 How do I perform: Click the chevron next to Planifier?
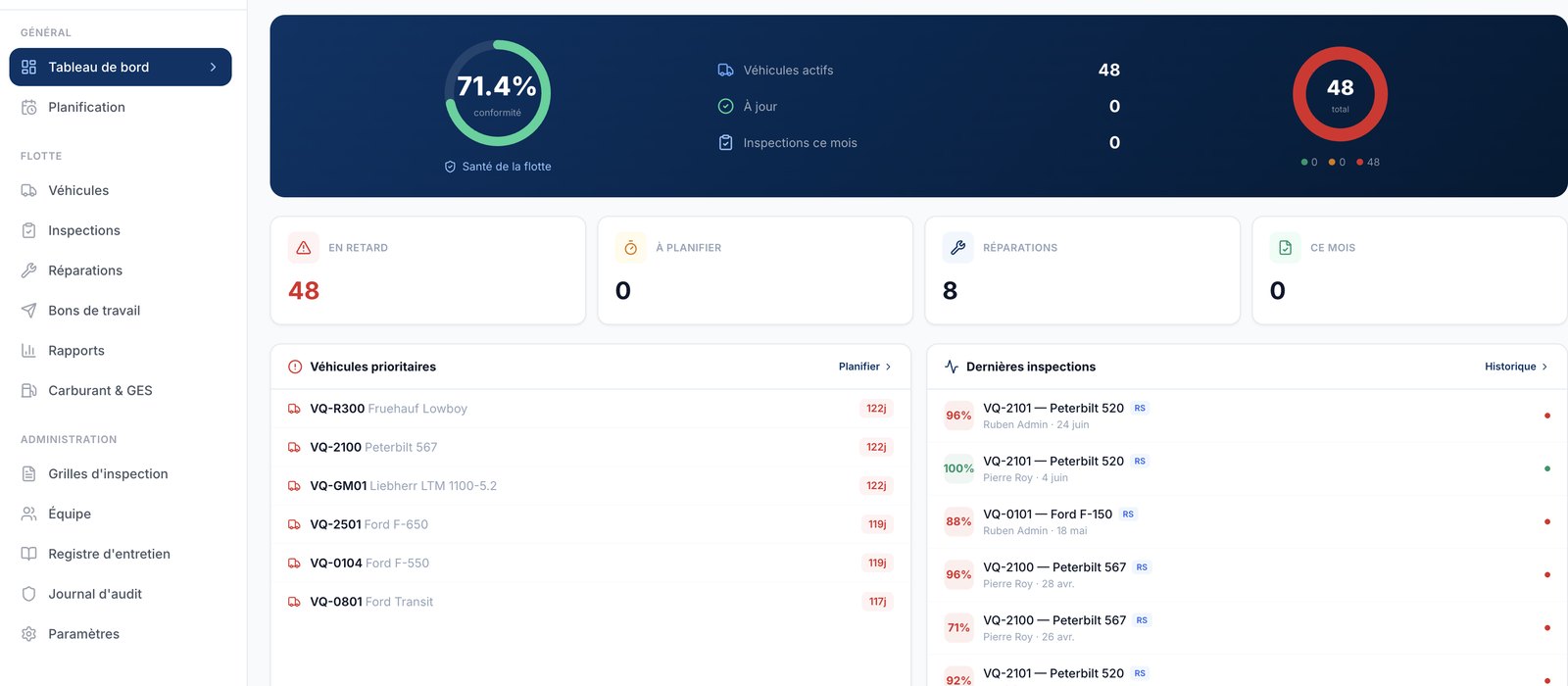888,367
